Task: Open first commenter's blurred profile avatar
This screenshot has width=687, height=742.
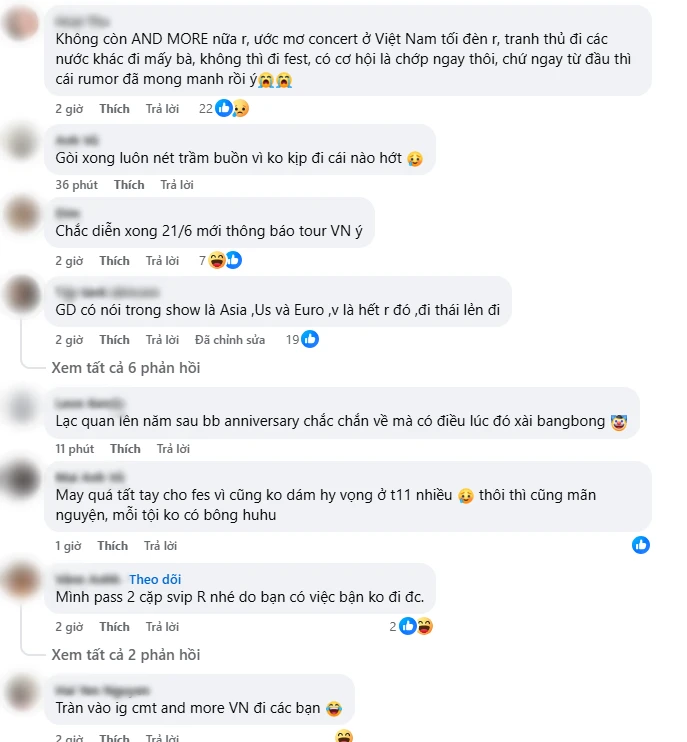Action: click(21, 22)
